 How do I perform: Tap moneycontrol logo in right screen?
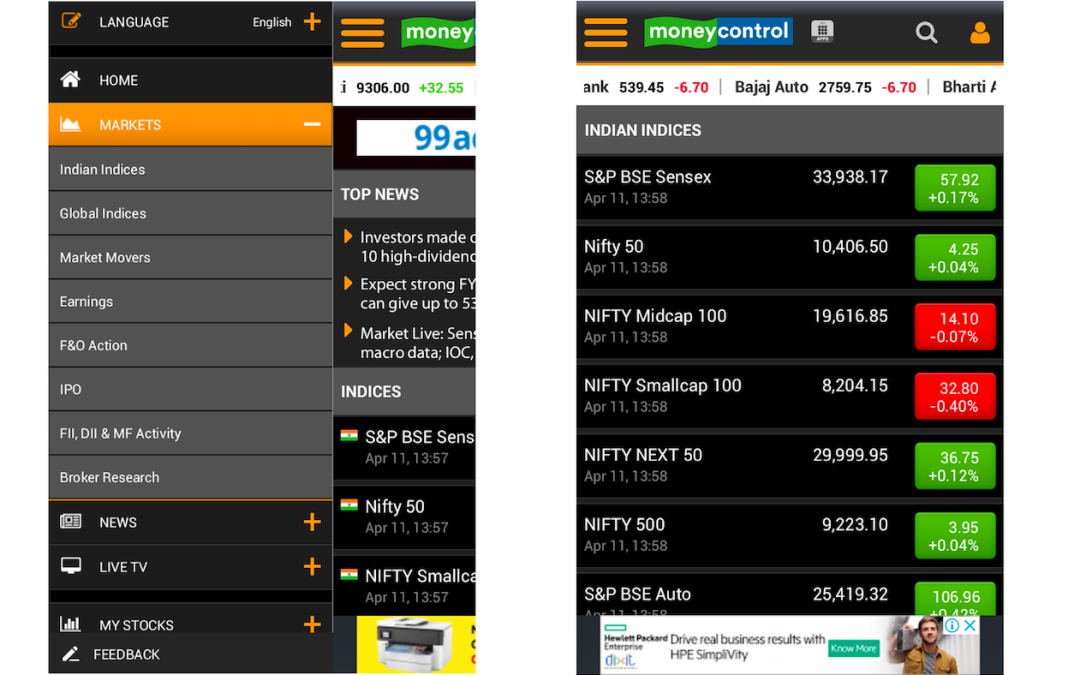click(718, 32)
